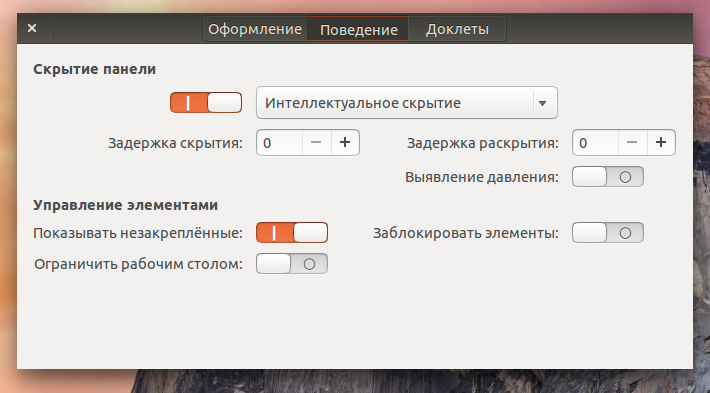The width and height of the screenshot is (710, 393).
Task: Disable the Показывать незакреплённые switch
Action: pos(292,233)
